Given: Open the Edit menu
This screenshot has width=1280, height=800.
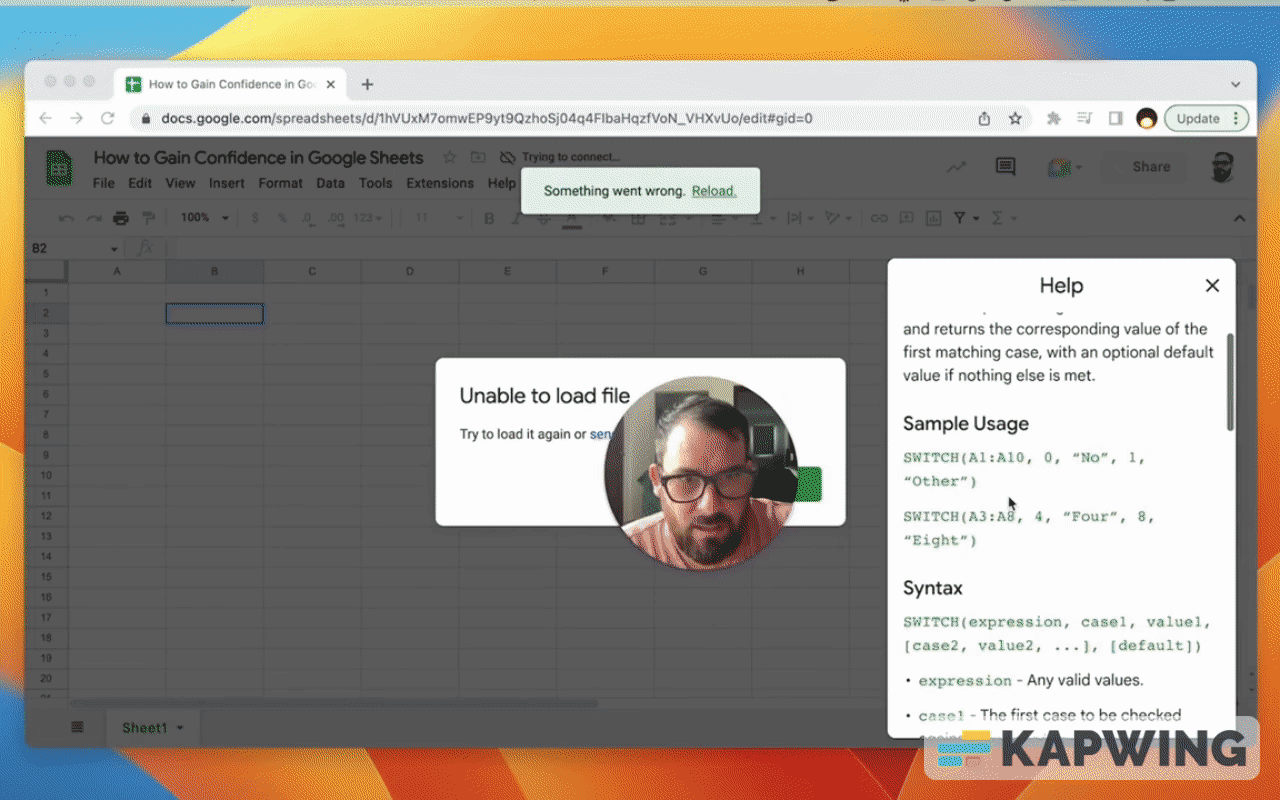Looking at the screenshot, I should (140, 183).
